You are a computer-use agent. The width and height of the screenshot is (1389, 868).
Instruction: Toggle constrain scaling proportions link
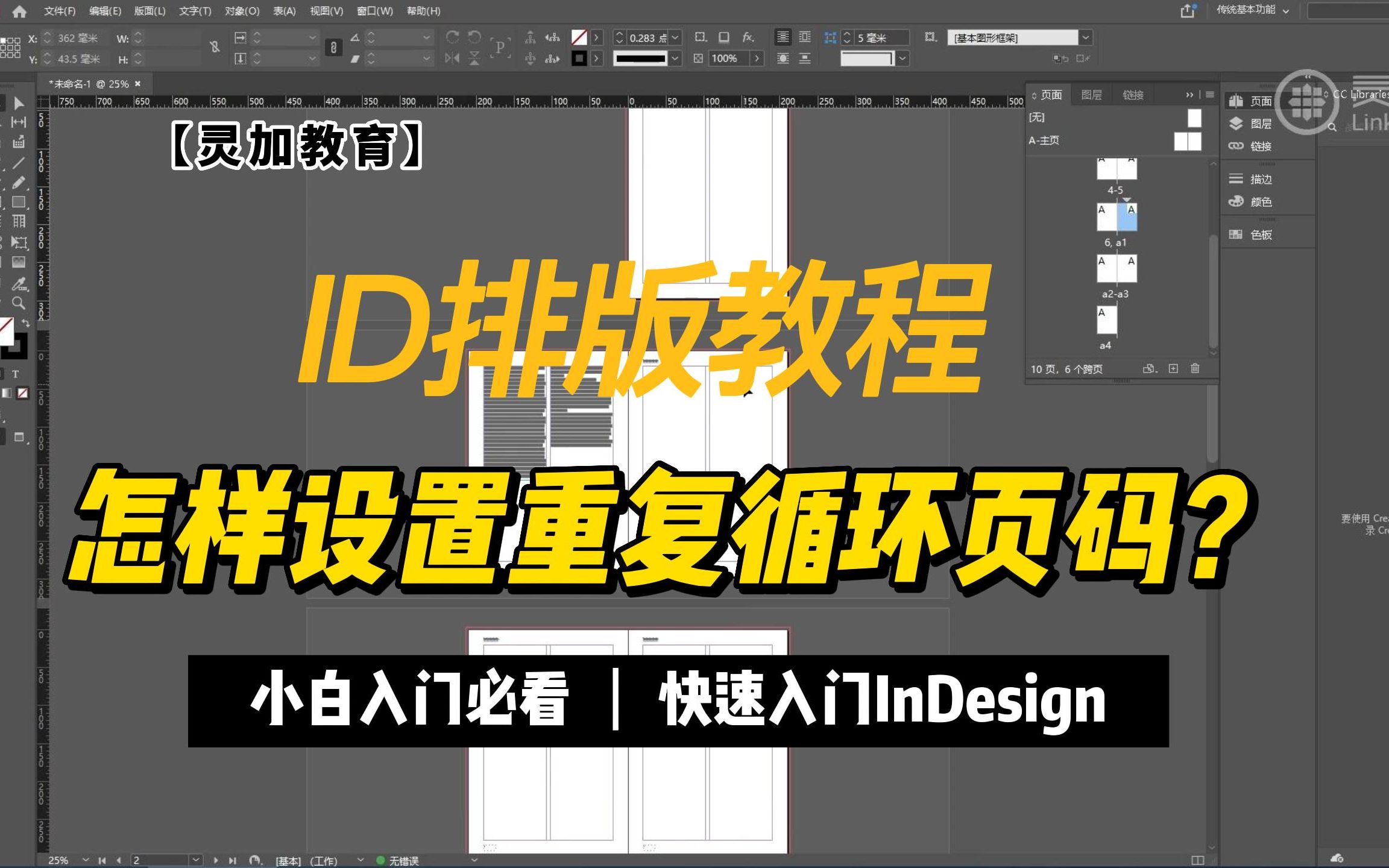pyautogui.click(x=333, y=47)
